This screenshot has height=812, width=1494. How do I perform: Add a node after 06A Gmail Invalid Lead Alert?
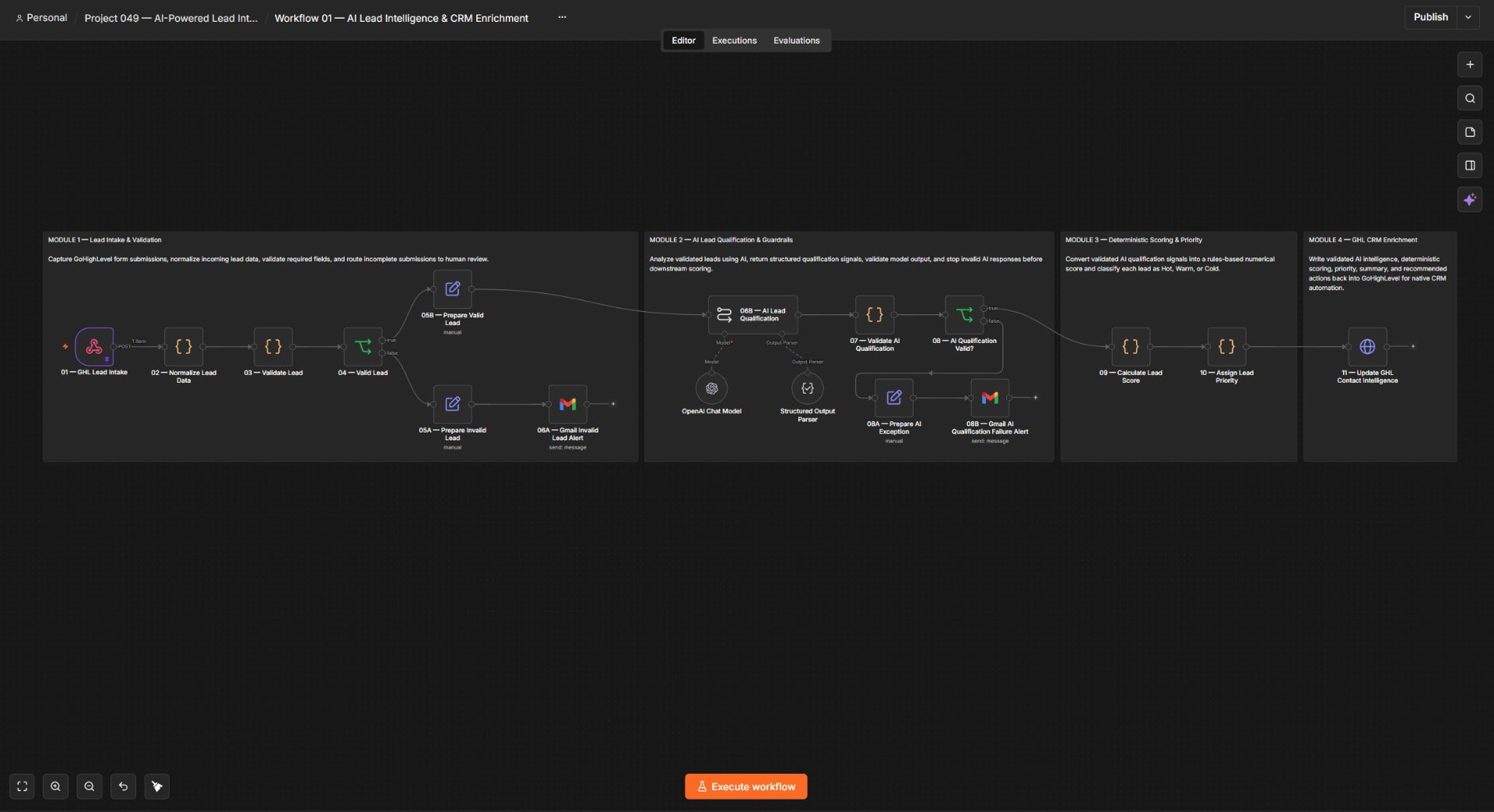pyautogui.click(x=613, y=404)
